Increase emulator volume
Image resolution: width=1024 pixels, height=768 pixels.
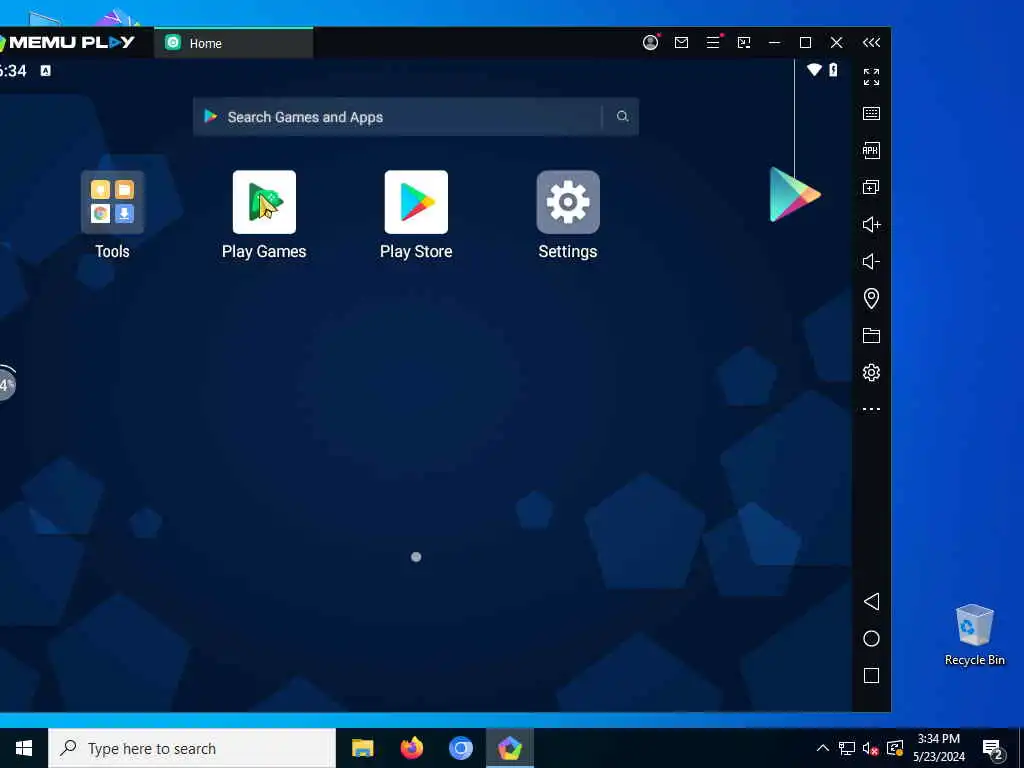click(x=871, y=225)
